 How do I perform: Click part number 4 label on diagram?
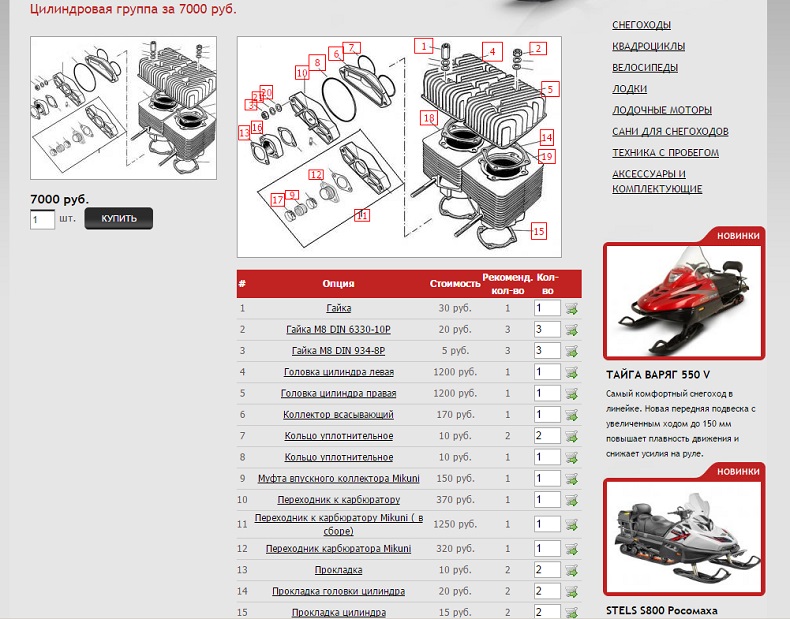[x=492, y=51]
